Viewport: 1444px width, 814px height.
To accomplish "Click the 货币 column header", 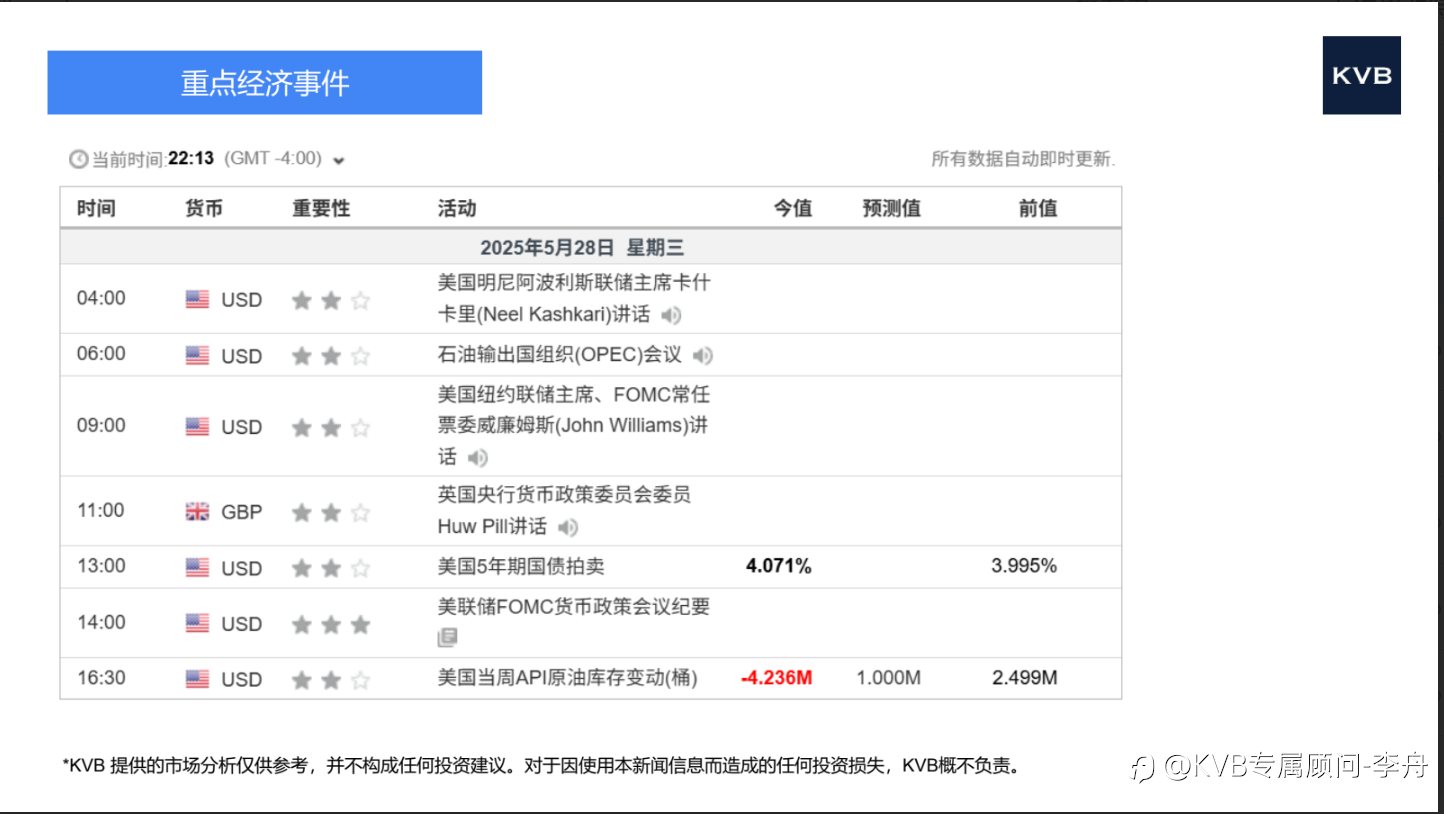I will pyautogui.click(x=204, y=208).
